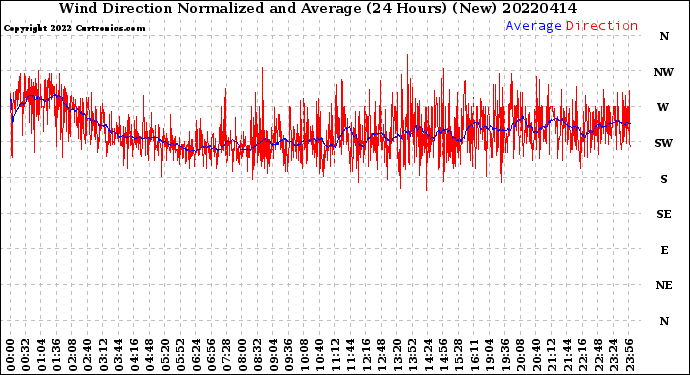Select the 'SW' direction axis label
Viewport: 690px width, 375px height.
point(664,143)
